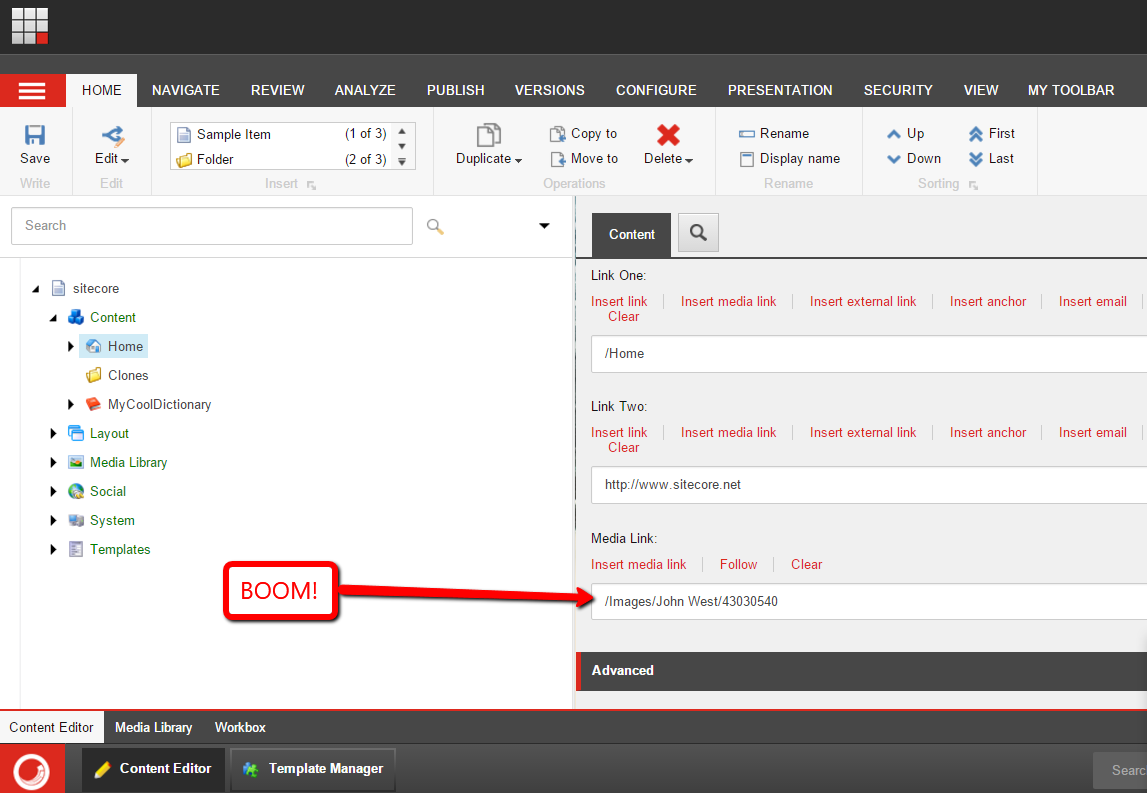Screen dimensions: 1147x793
Task: Open the Sitecore launchpad grid icon
Action: coord(30,25)
